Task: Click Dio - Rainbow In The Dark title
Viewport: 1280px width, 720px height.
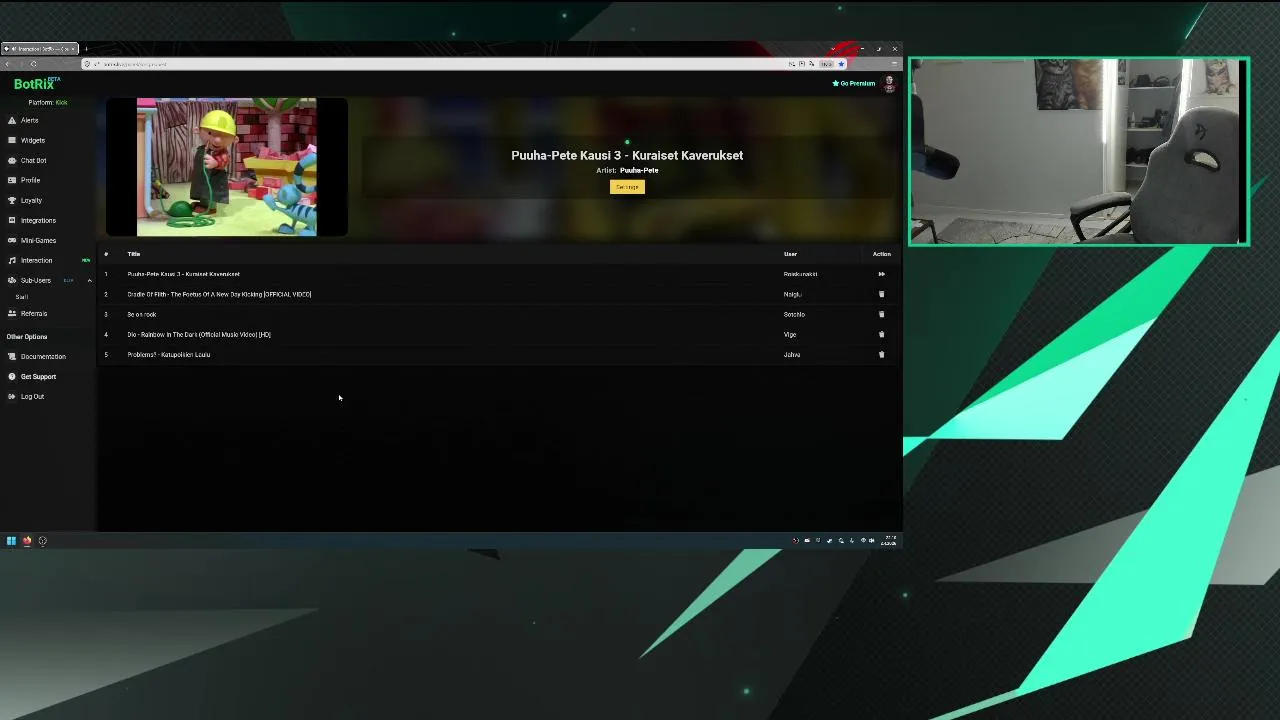Action: (199, 334)
